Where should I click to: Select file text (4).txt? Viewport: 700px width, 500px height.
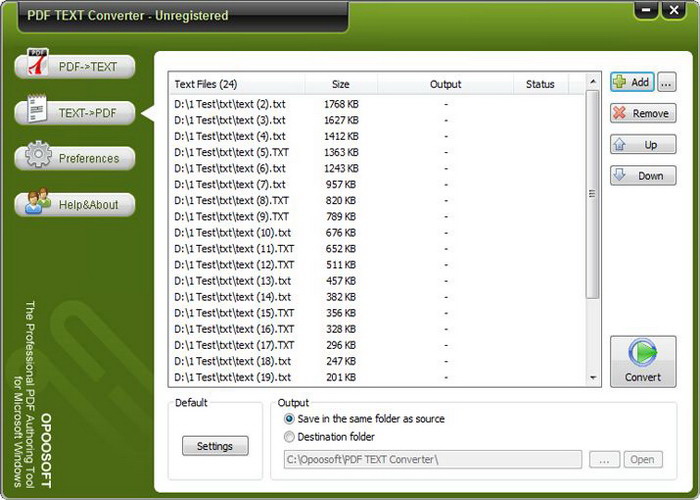coord(377,136)
